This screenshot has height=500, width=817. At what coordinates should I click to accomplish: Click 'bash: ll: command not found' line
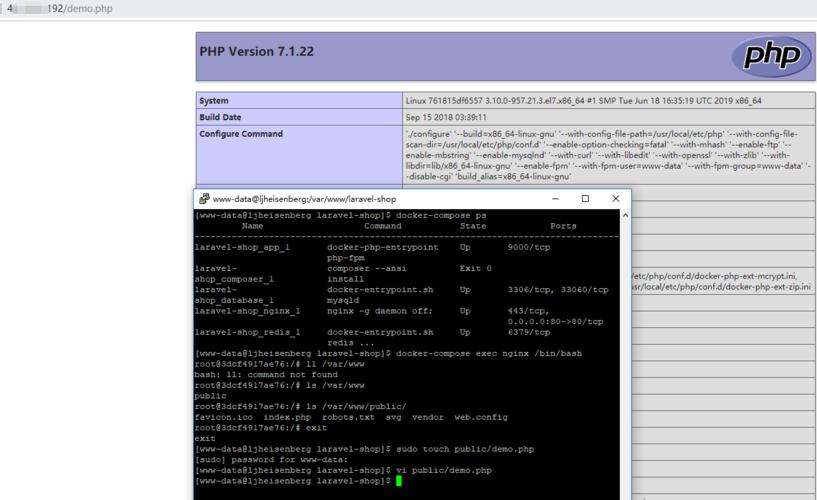[x=266, y=375]
